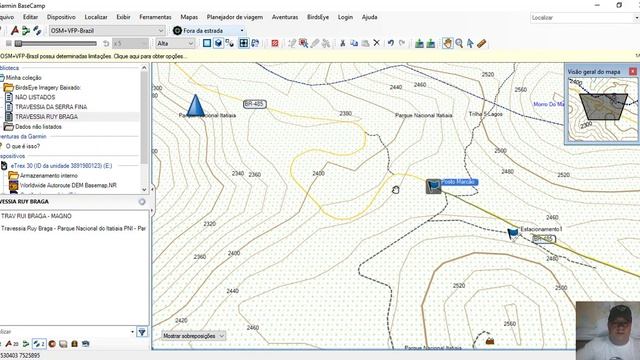Click the blue triangle summit marker

(x=196, y=105)
